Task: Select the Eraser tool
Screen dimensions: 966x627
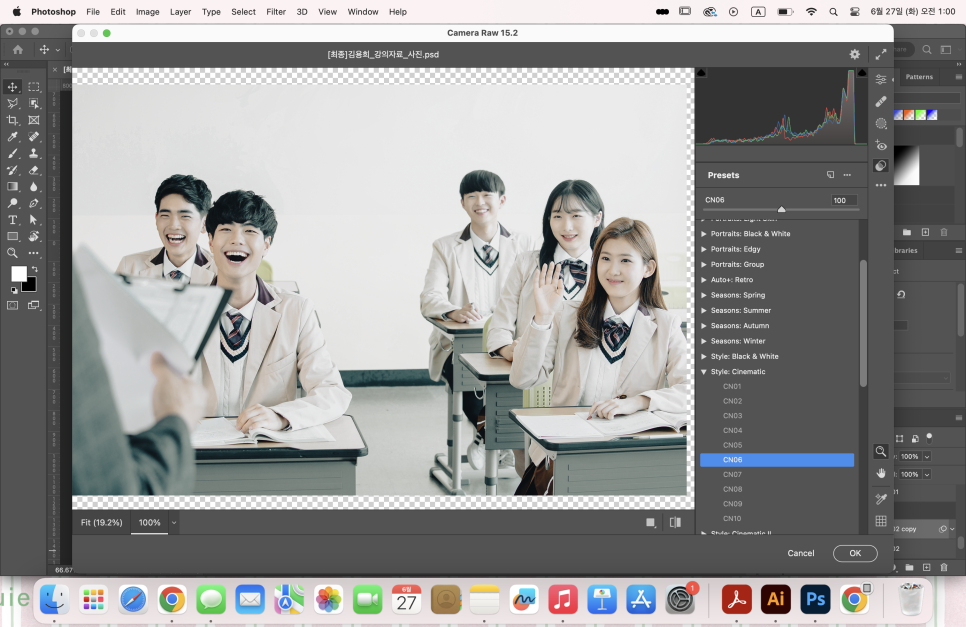Action: click(34, 170)
